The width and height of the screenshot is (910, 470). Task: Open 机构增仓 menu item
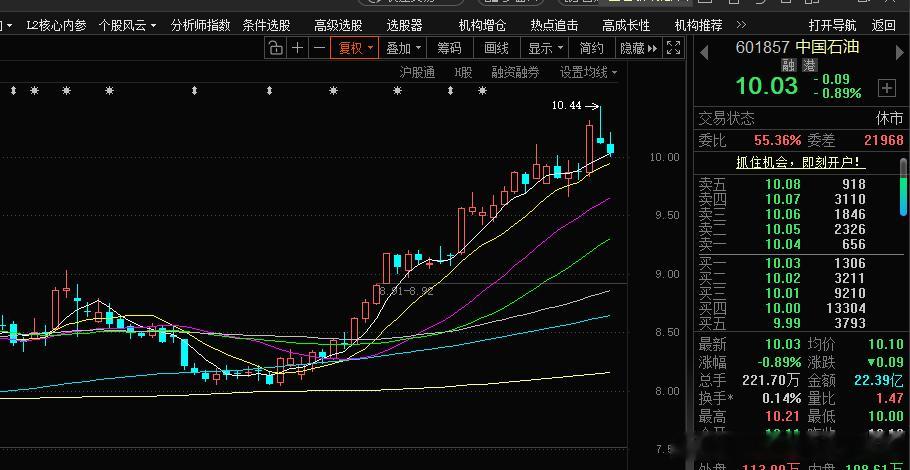point(482,25)
